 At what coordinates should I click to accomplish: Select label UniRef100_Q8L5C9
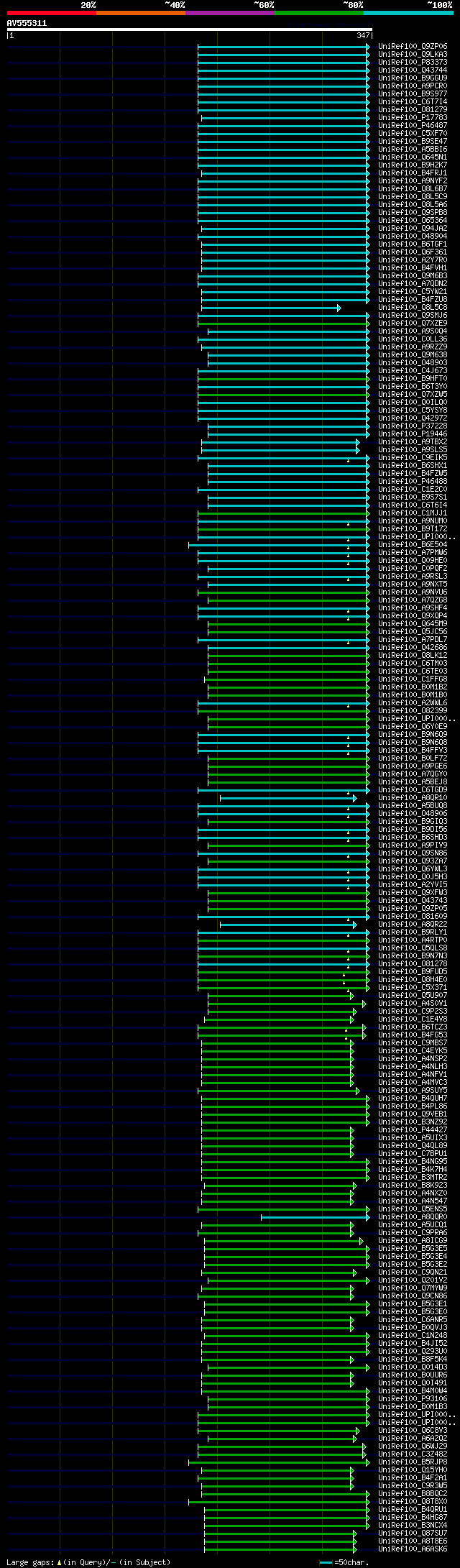coord(413,197)
